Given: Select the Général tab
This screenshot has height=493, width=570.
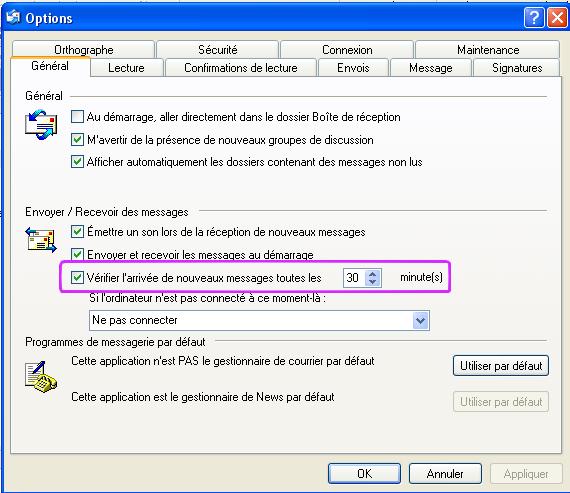Looking at the screenshot, I should click(50, 66).
